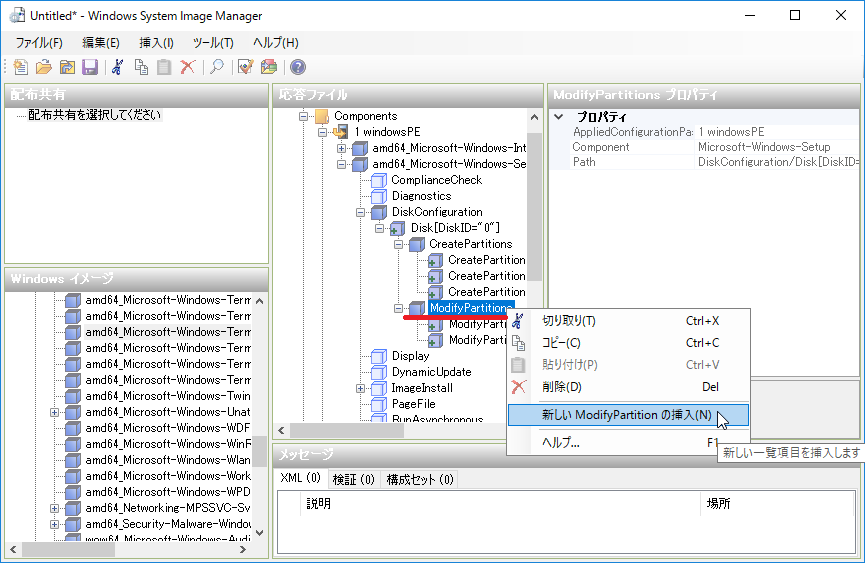
Task: Expand the ImageInstall tree node
Action: 361,388
